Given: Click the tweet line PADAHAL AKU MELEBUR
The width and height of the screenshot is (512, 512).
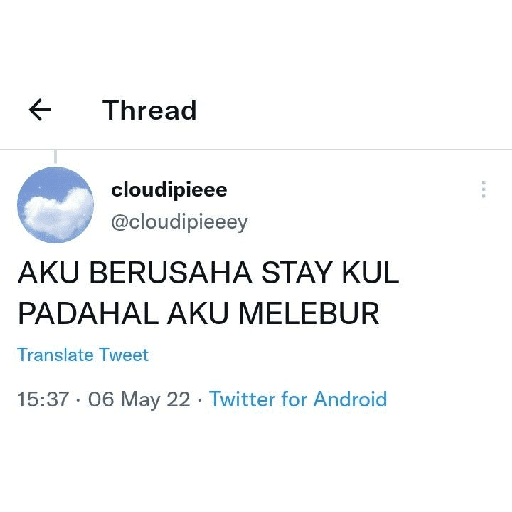Looking at the screenshot, I should [x=199, y=313].
